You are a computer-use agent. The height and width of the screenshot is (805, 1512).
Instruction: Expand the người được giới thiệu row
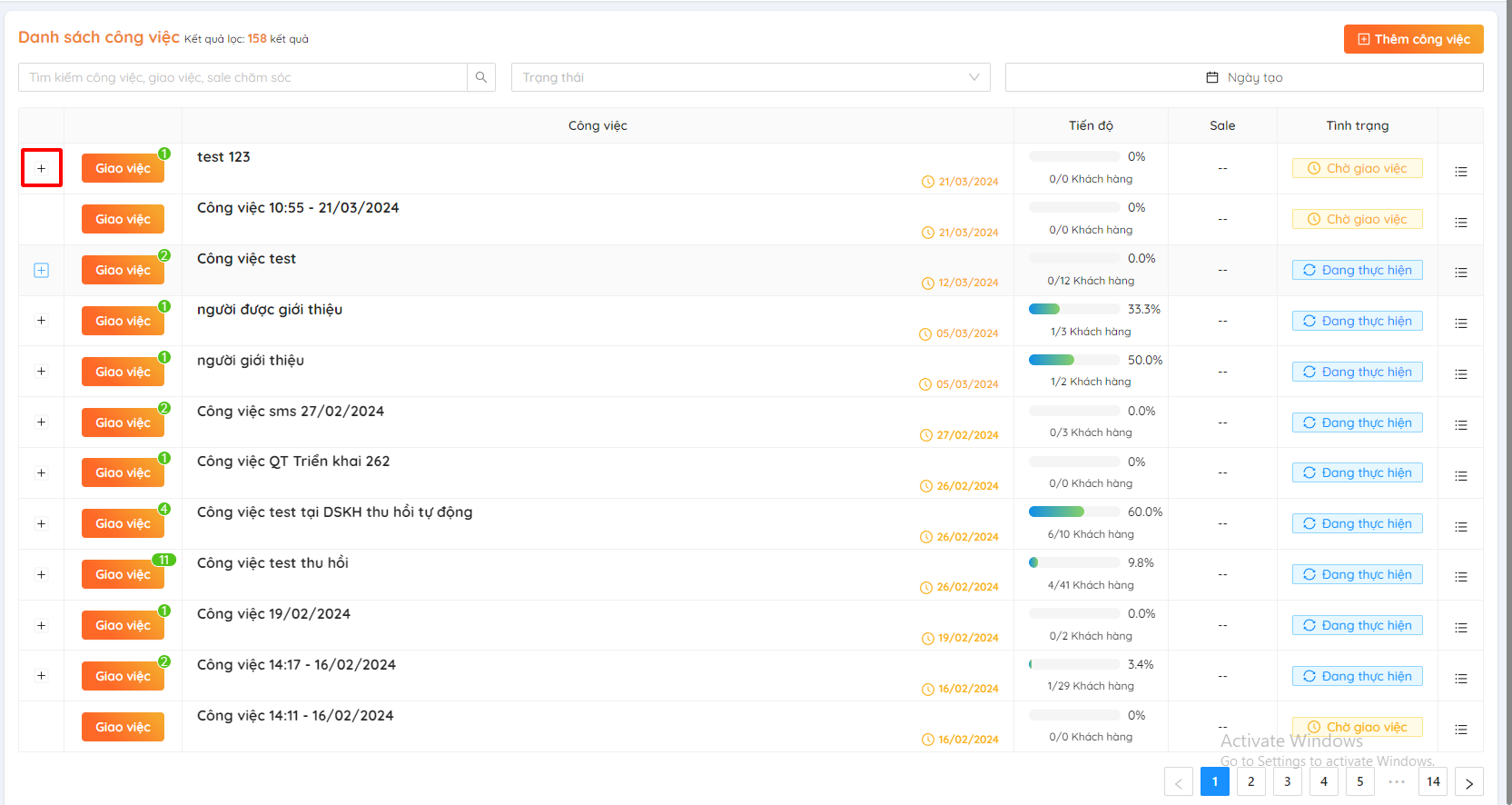pyautogui.click(x=41, y=321)
